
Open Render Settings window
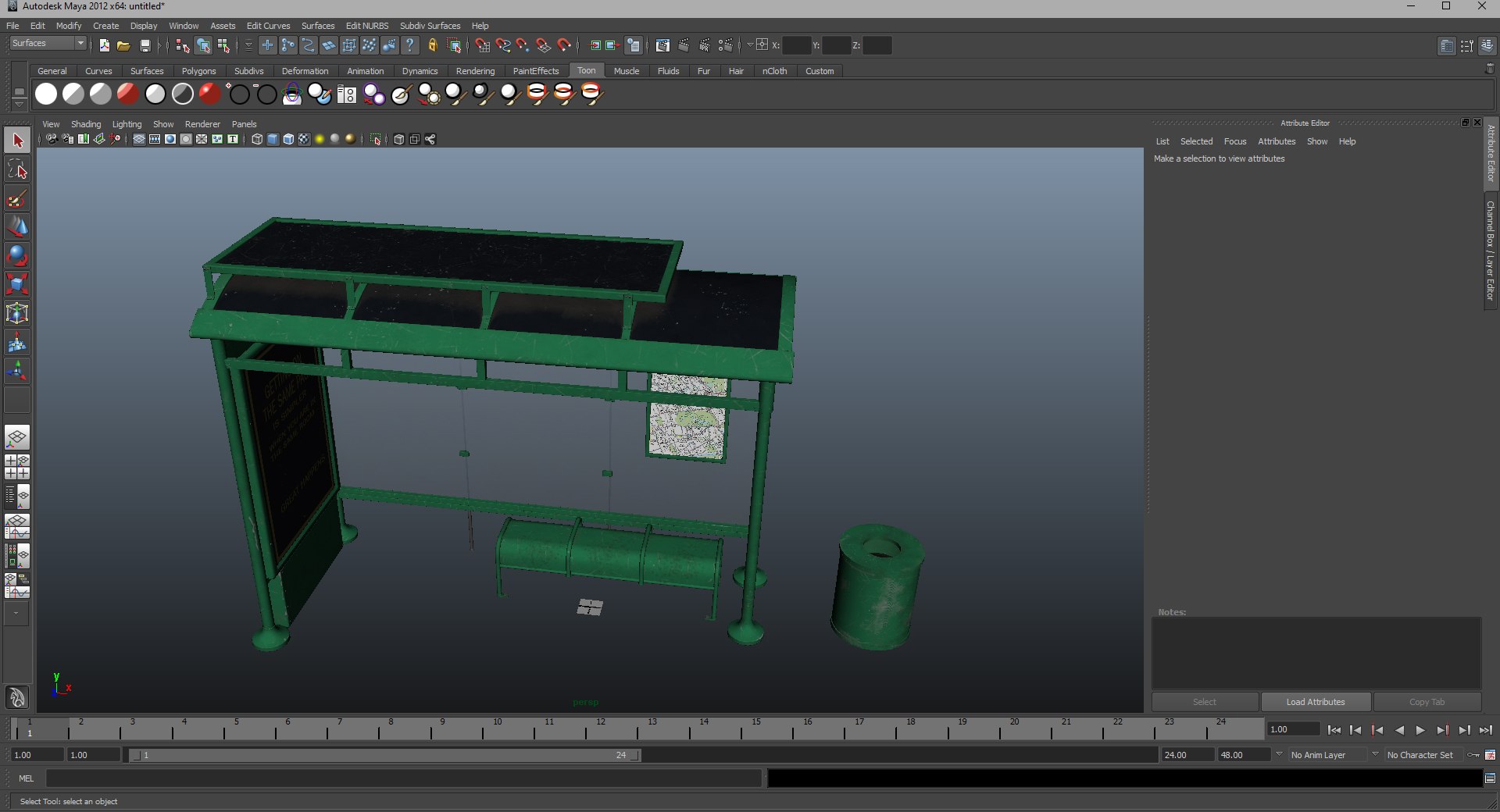(x=726, y=45)
